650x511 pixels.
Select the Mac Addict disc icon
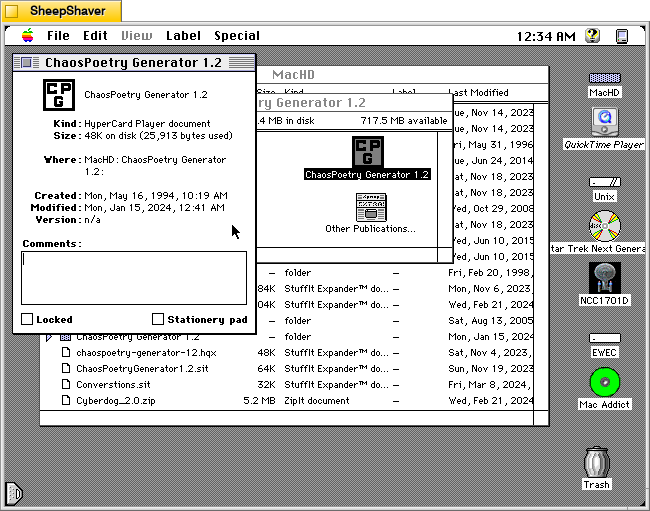coord(605,382)
